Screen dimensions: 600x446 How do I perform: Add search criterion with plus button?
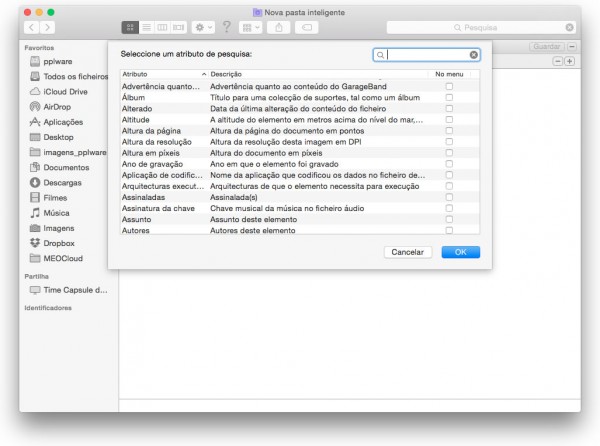point(569,61)
